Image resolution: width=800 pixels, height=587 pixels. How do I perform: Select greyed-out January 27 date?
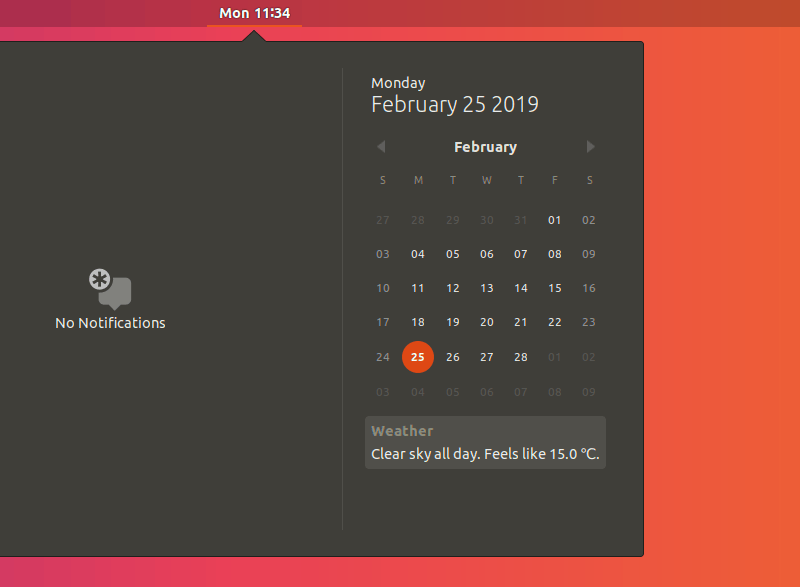383,220
